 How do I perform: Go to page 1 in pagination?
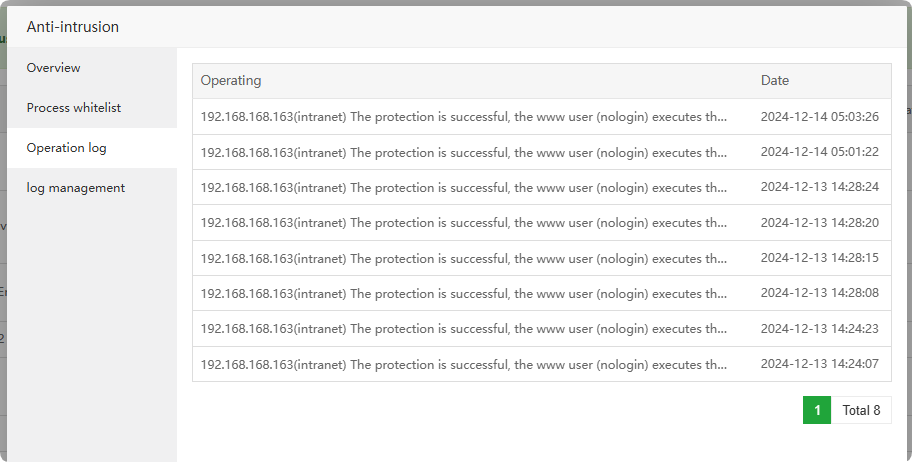817,410
